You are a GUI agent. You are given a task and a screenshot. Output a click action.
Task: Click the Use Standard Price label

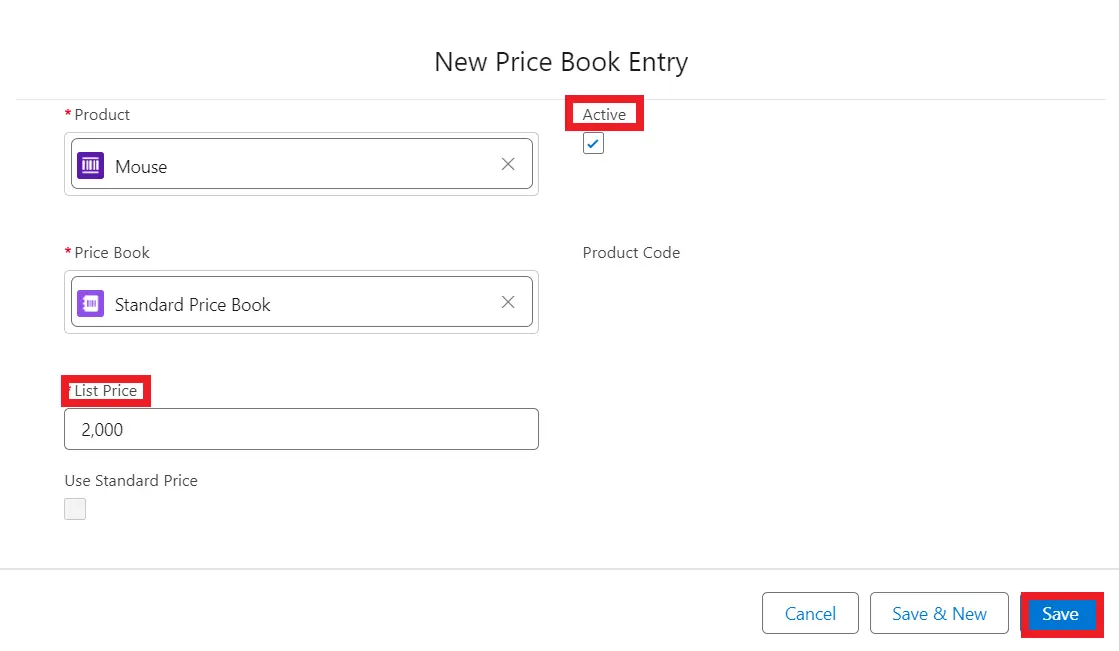[131, 481]
